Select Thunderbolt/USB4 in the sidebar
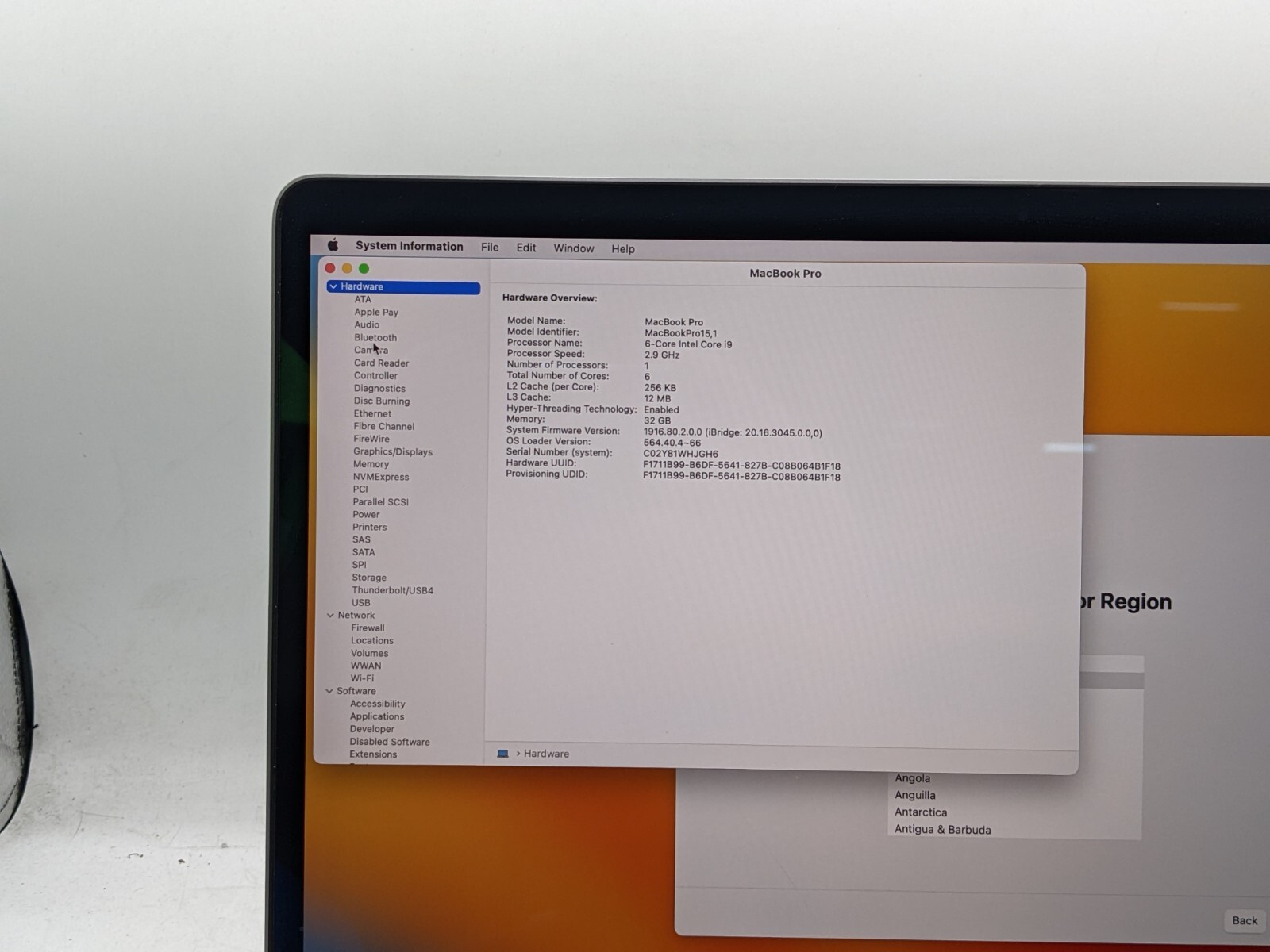Viewport: 1270px width, 952px height. pos(392,590)
